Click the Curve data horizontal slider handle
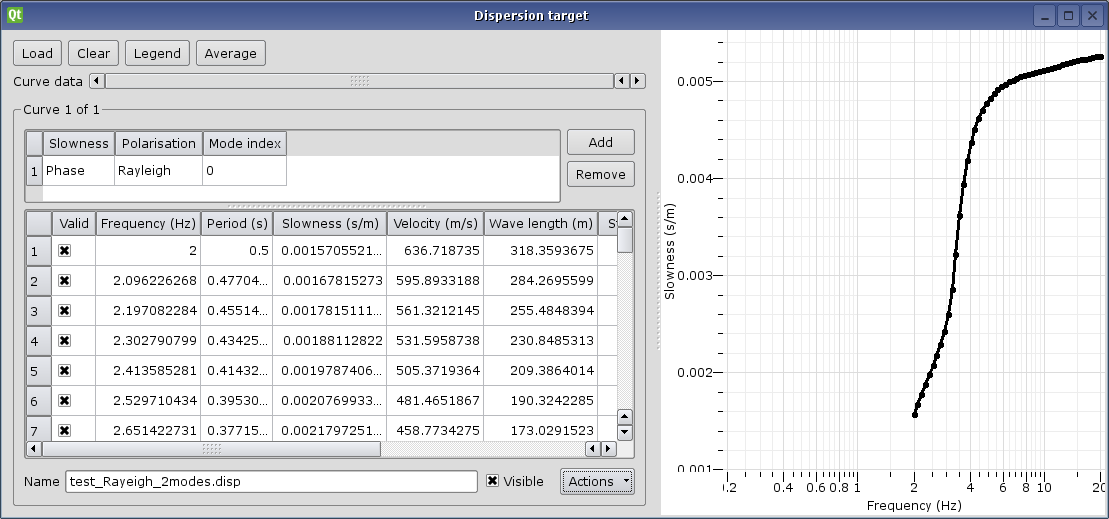Viewport: 1109px width, 519px height. 360,81
